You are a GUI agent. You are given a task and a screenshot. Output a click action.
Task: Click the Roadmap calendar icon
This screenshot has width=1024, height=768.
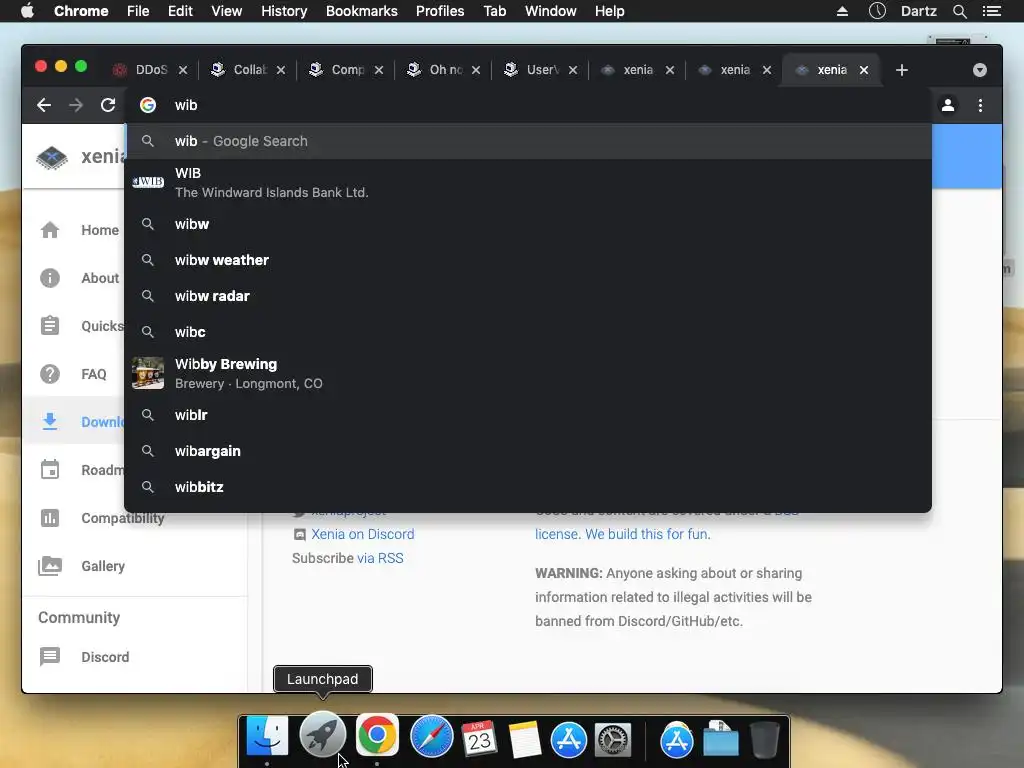click(50, 470)
